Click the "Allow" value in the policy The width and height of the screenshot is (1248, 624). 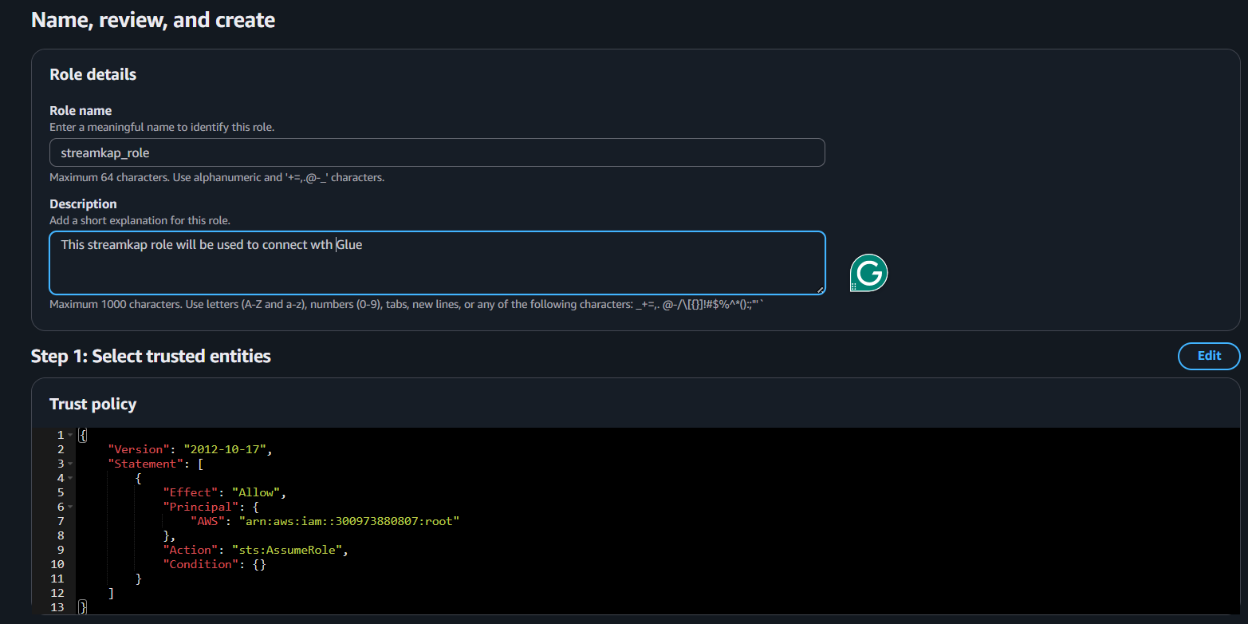tap(259, 492)
